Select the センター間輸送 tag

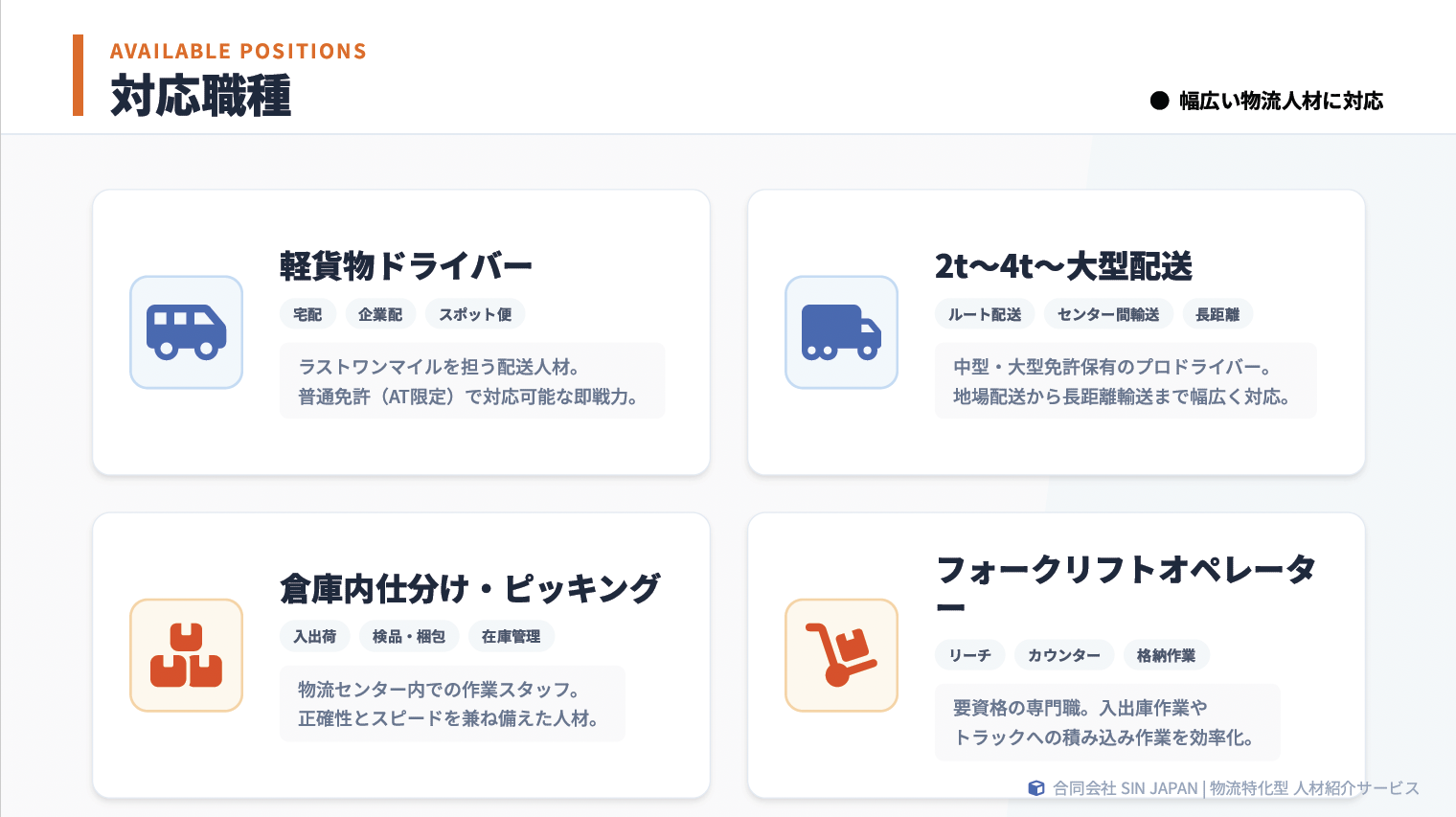click(x=1108, y=314)
